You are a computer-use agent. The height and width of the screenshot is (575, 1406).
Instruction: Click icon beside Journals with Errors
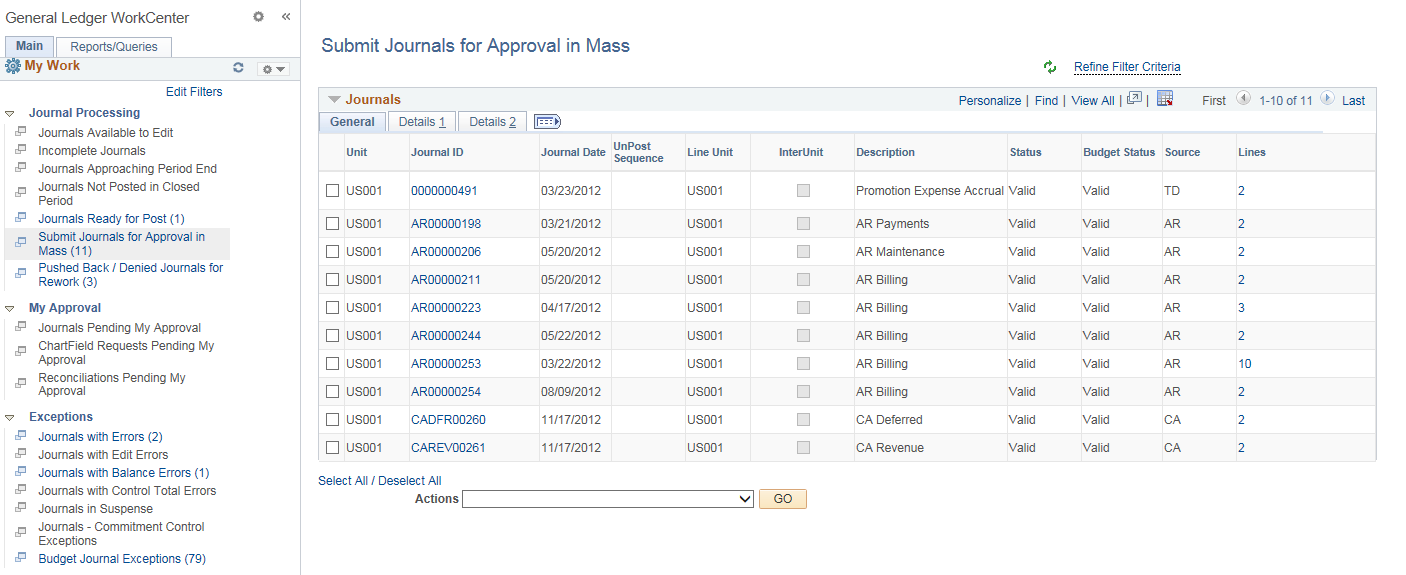[21, 436]
